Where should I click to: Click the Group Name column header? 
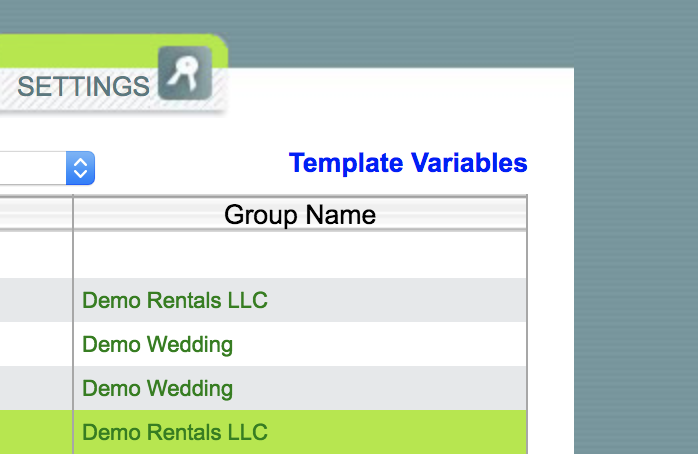pos(300,214)
